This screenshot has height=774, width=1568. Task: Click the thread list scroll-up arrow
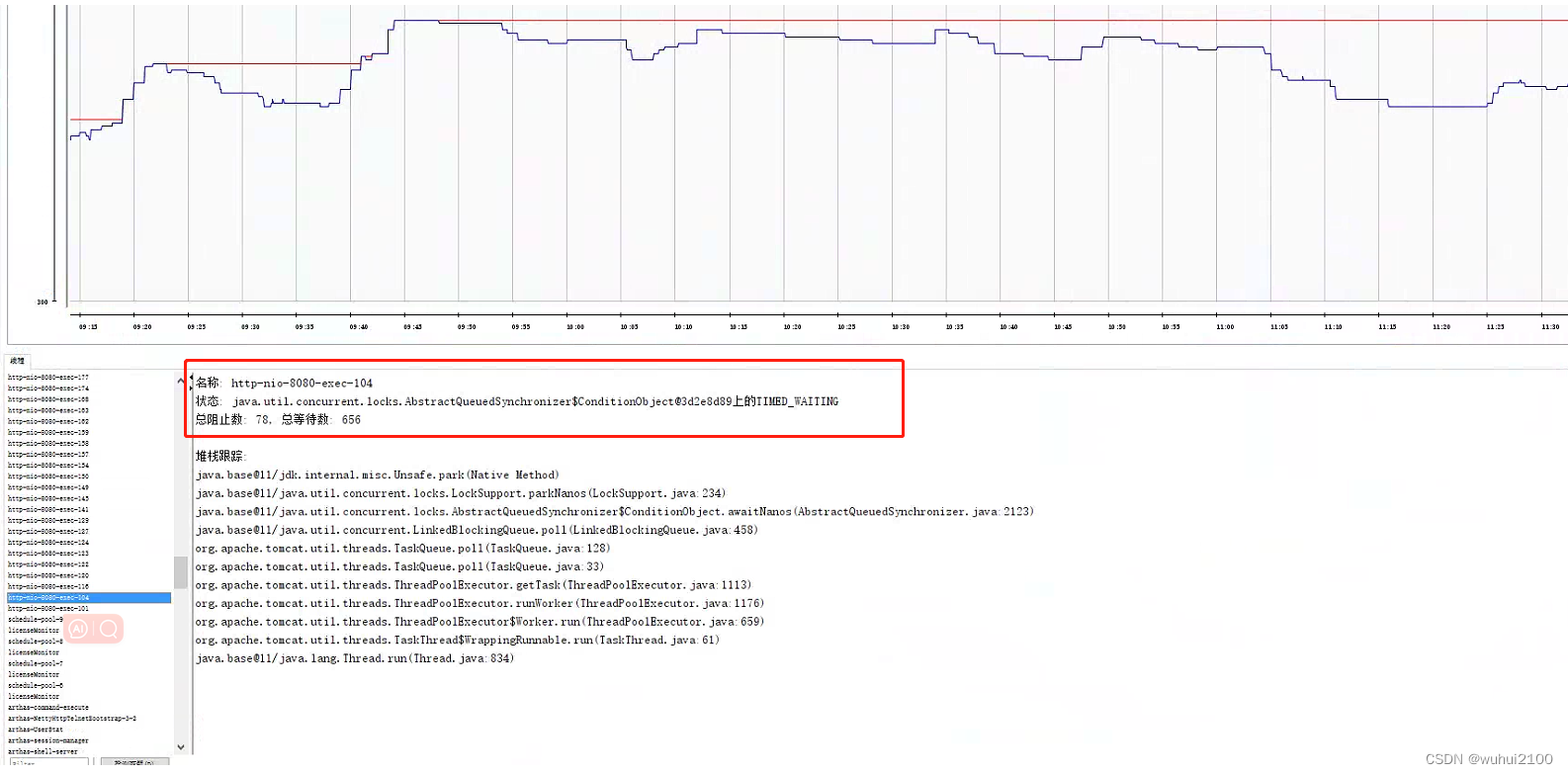tap(180, 381)
